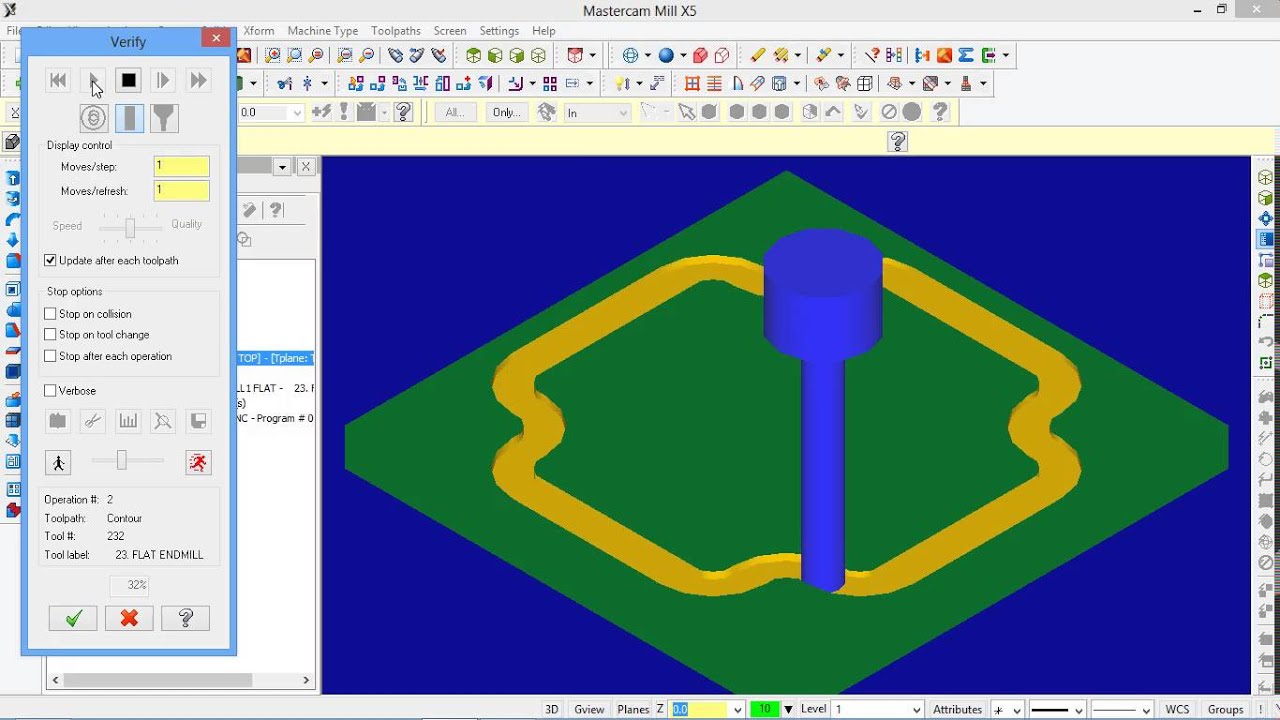
Task: Select the simulate tool and holder icon
Action: [x=164, y=118]
